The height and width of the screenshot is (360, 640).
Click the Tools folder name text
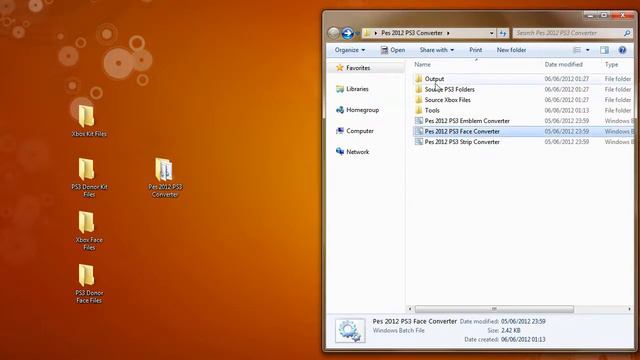(x=432, y=111)
